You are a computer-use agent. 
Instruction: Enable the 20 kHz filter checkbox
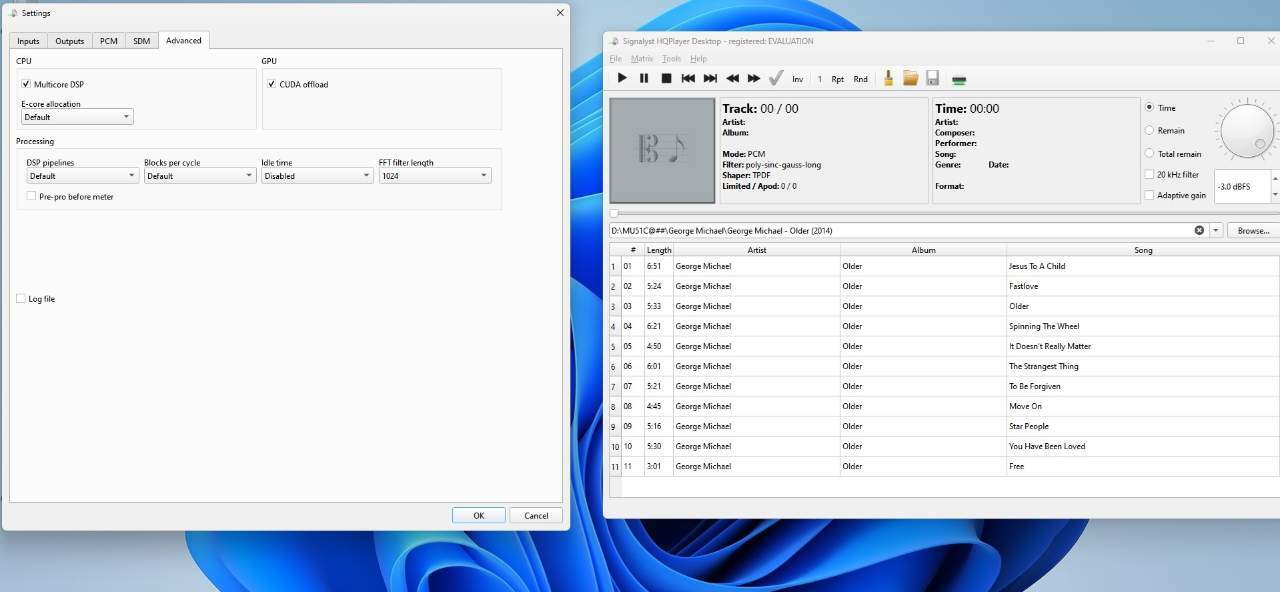click(1149, 174)
